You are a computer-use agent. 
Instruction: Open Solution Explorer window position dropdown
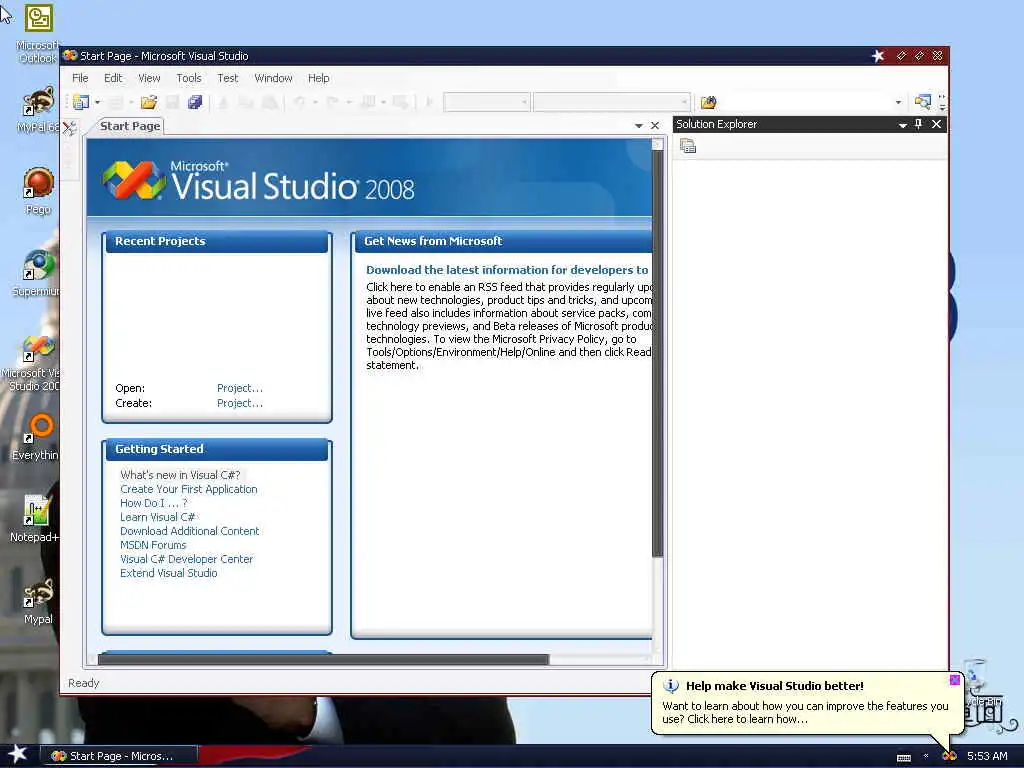902,125
